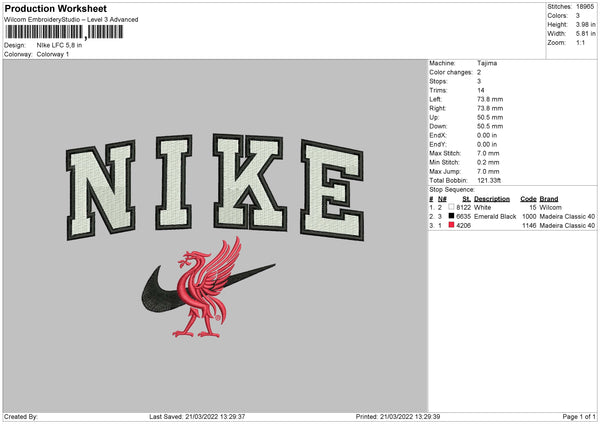This screenshot has height=424, width=600.
Task: Select the Description column header
Action: point(491,198)
